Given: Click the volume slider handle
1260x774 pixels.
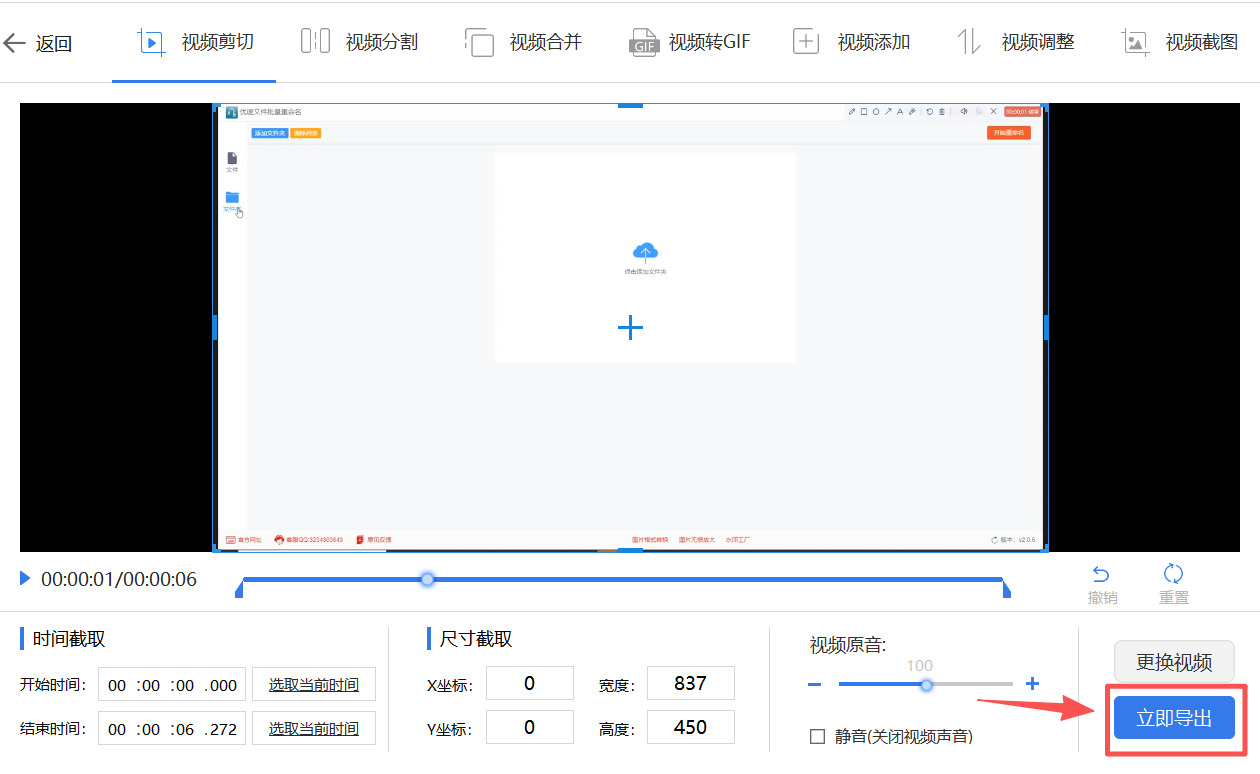Looking at the screenshot, I should (926, 684).
